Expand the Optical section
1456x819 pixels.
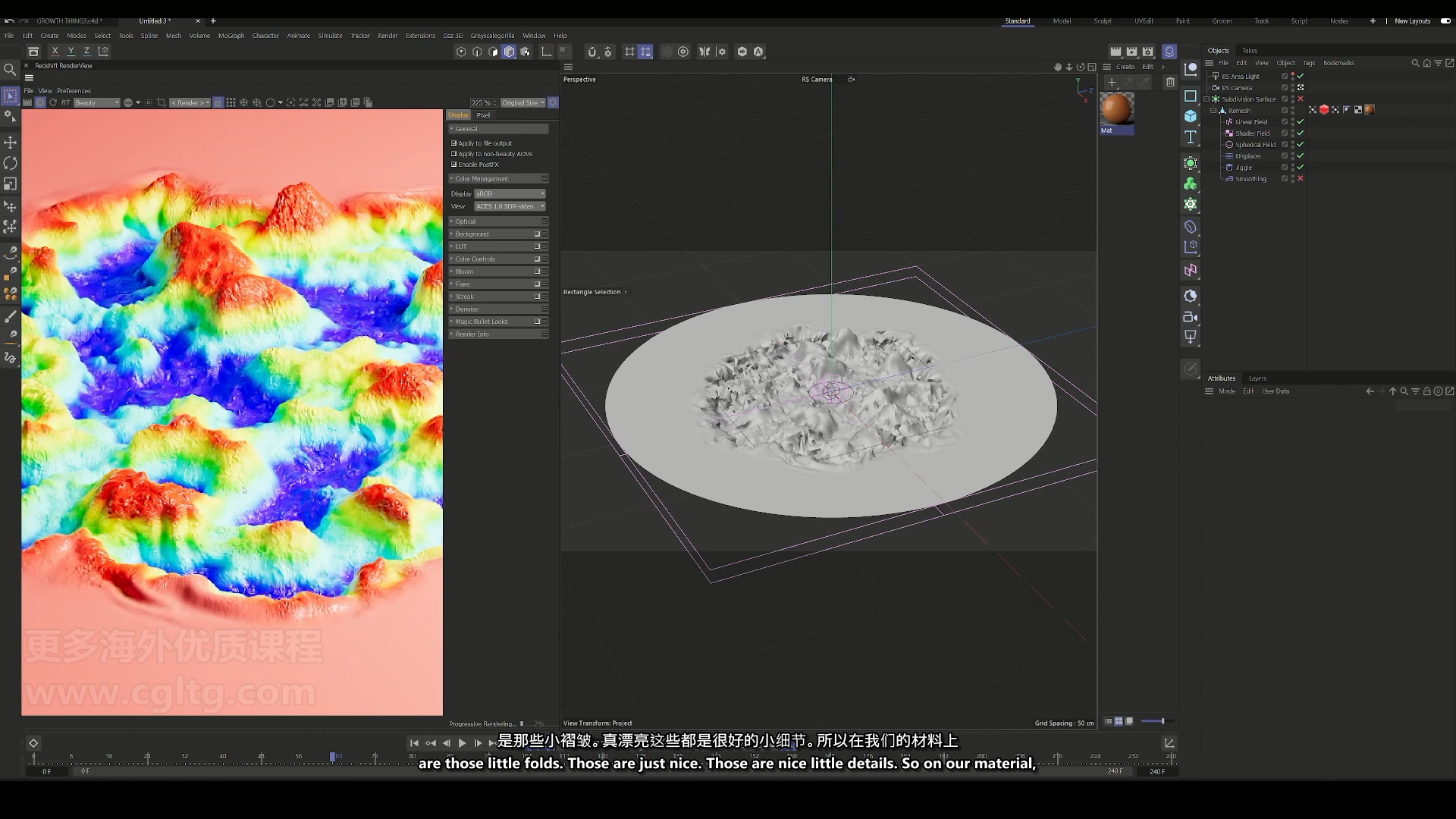click(x=498, y=221)
